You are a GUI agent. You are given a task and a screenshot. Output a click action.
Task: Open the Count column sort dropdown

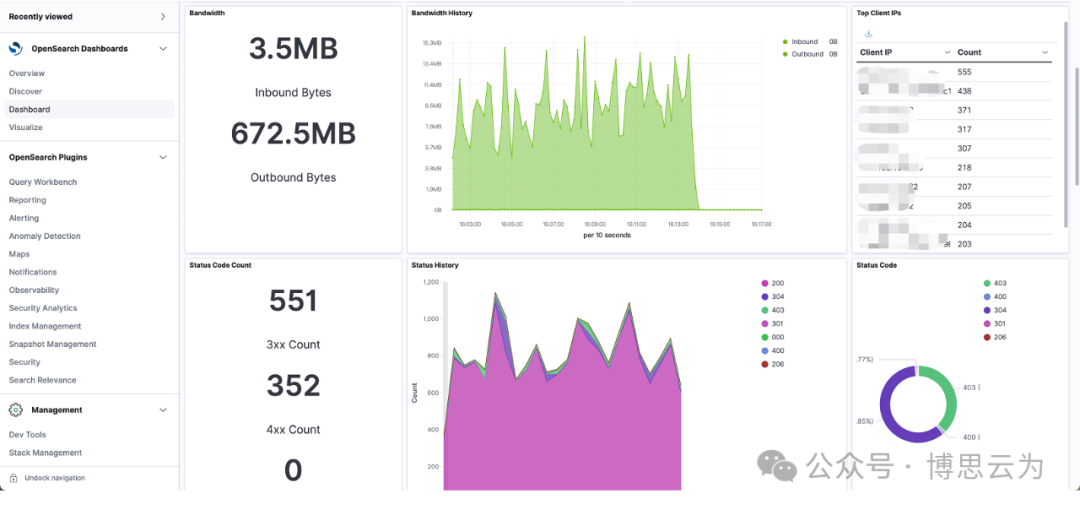(x=1045, y=52)
